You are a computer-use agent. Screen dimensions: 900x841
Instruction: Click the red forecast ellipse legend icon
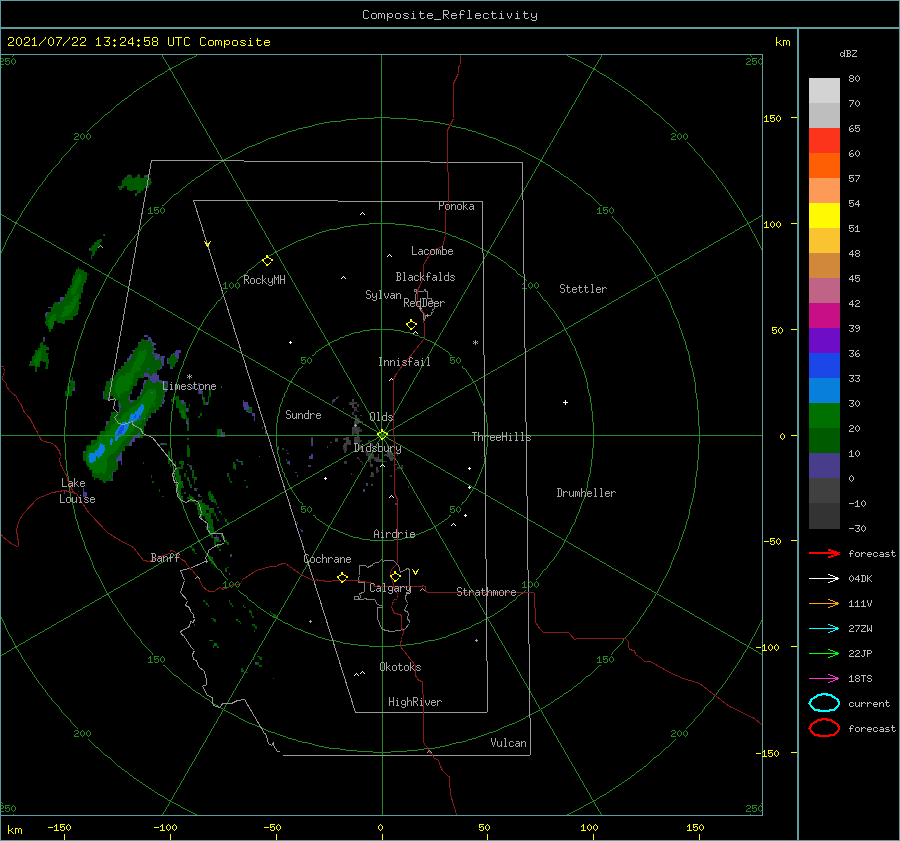[824, 728]
